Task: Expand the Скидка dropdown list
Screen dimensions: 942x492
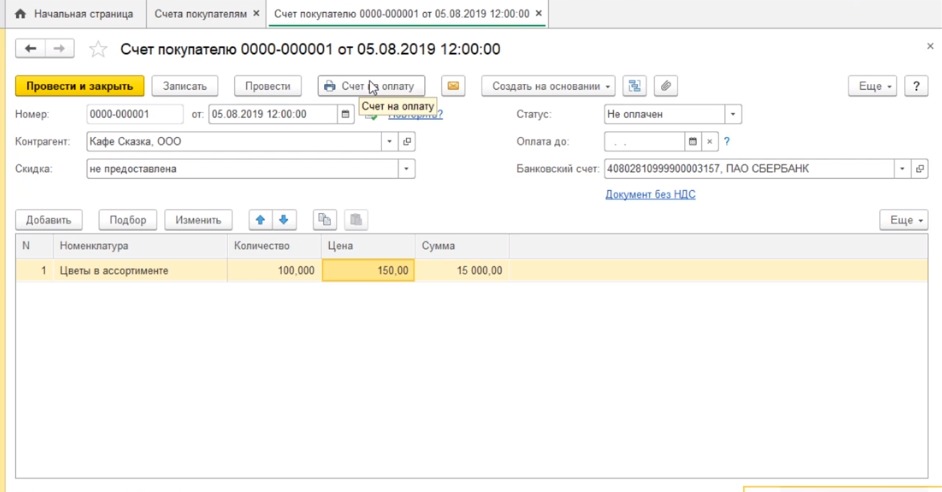Action: (x=407, y=169)
